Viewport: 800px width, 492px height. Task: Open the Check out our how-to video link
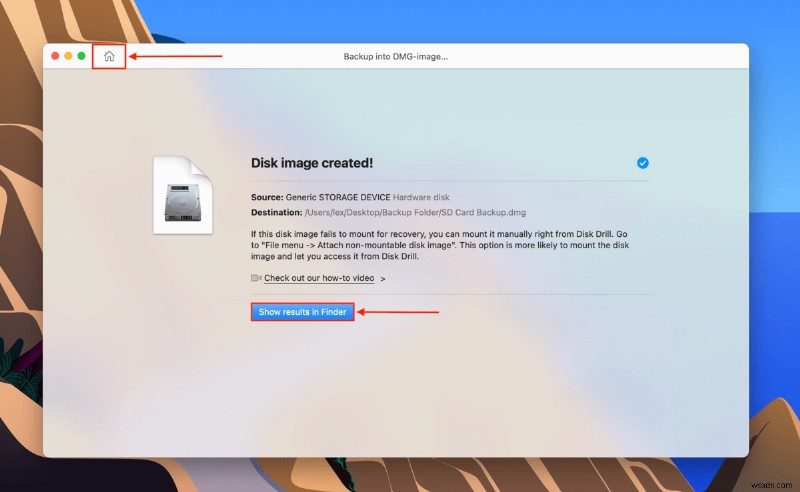[319, 278]
